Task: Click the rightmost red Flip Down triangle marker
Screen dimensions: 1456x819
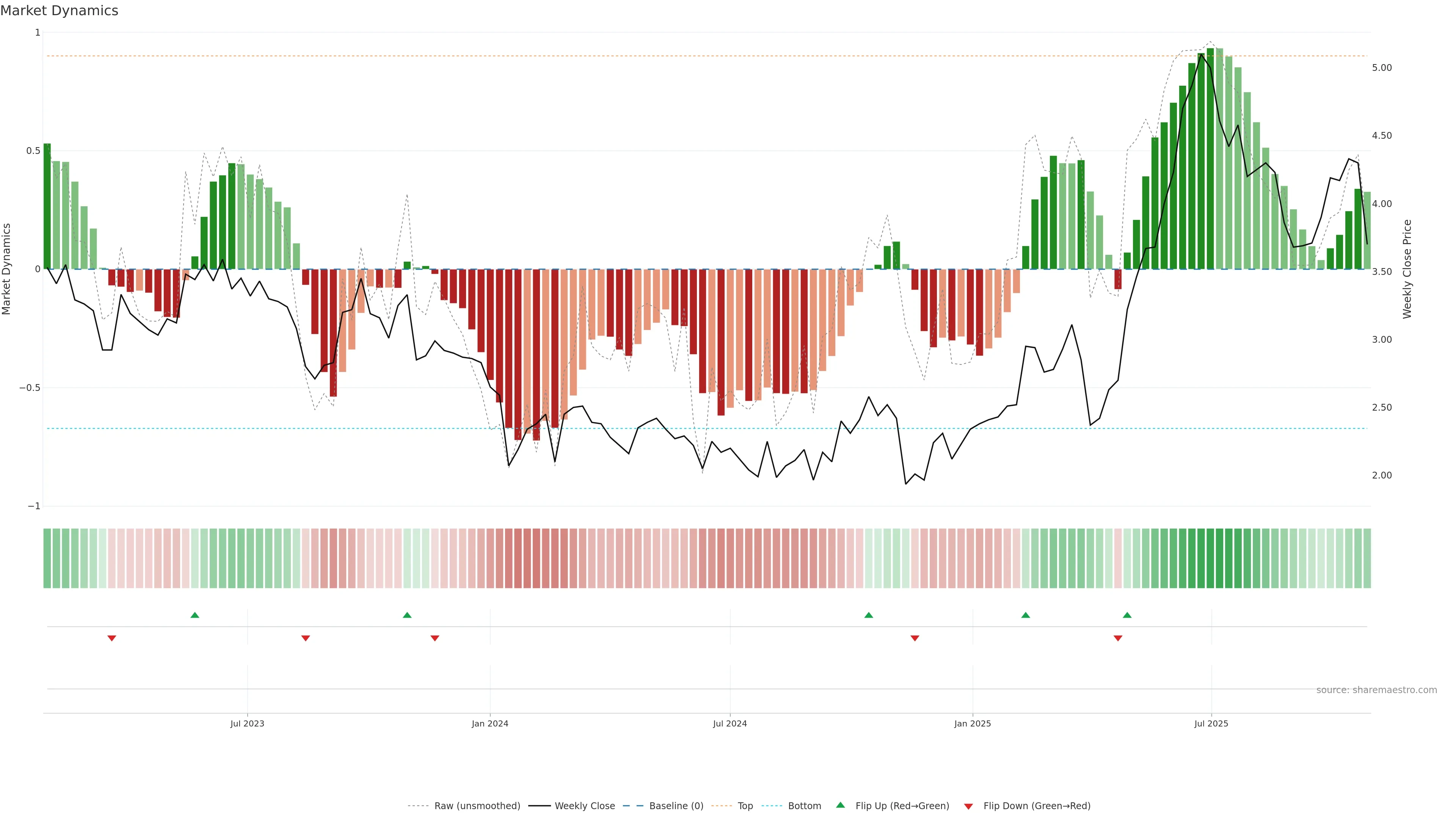Action: coord(1118,638)
